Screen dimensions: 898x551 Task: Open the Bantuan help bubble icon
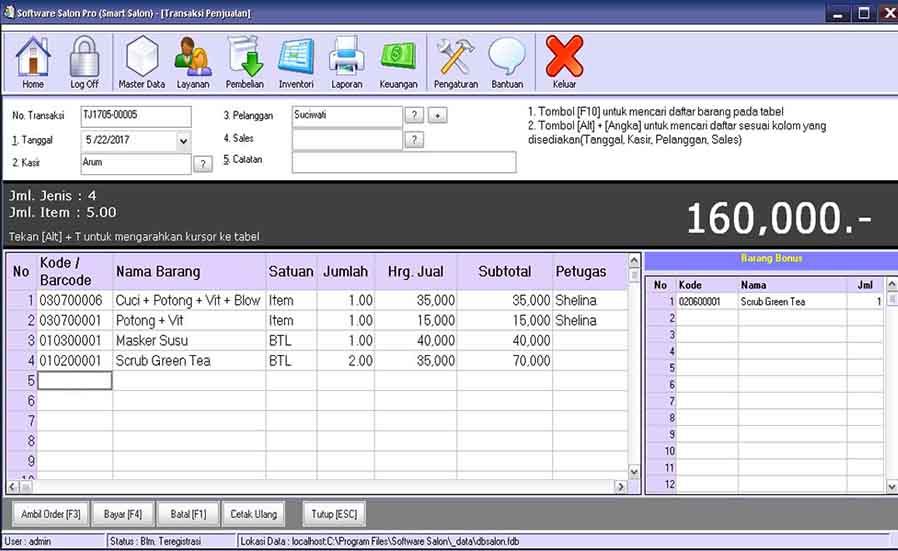[x=507, y=62]
